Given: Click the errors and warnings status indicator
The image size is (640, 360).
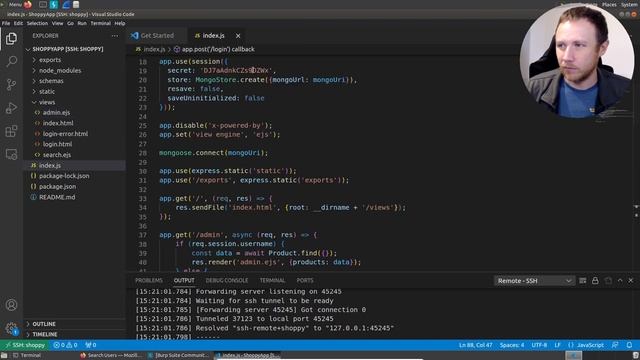Looking at the screenshot, I should (x=65, y=345).
